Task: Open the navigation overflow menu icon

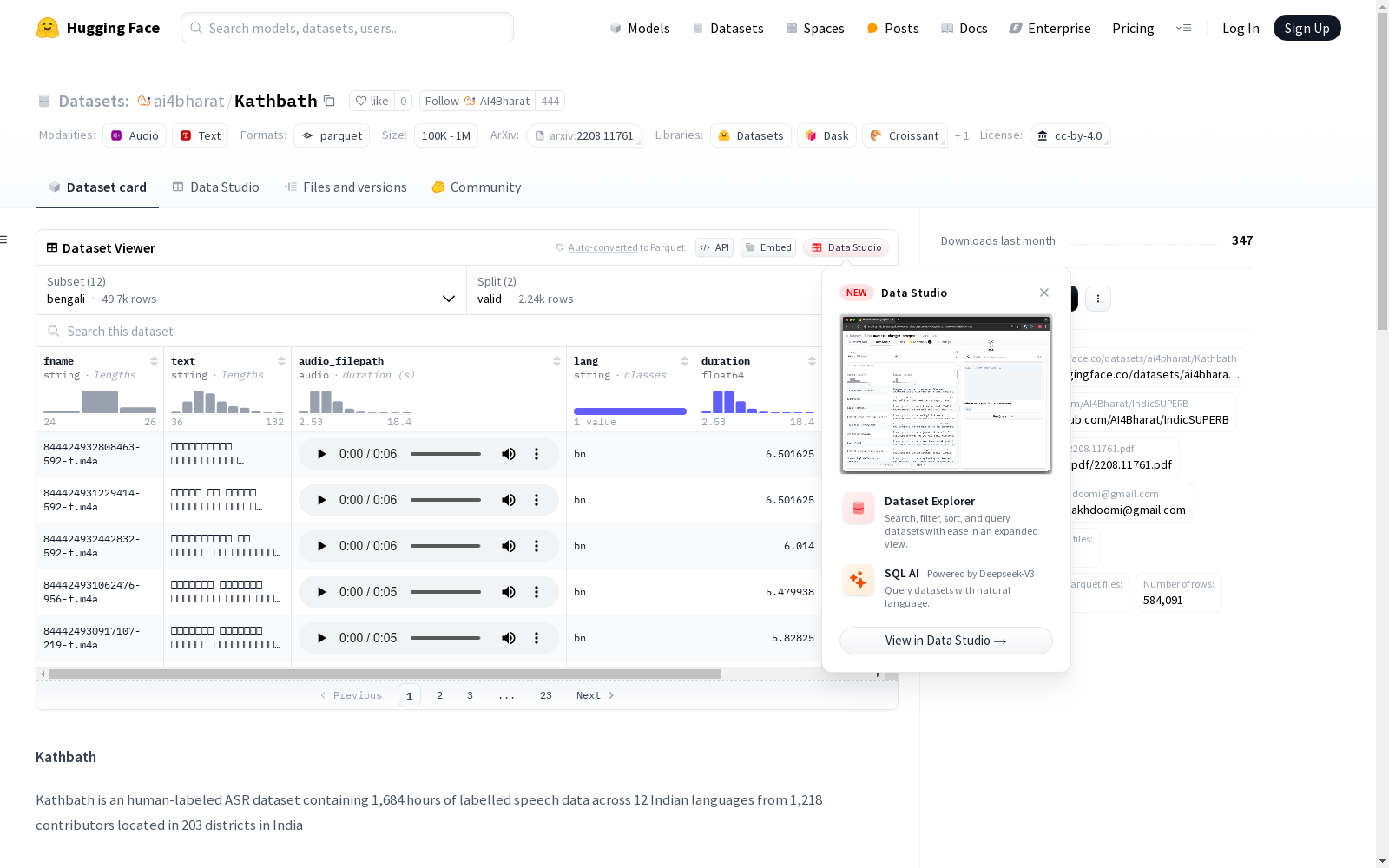Action: [1183, 28]
